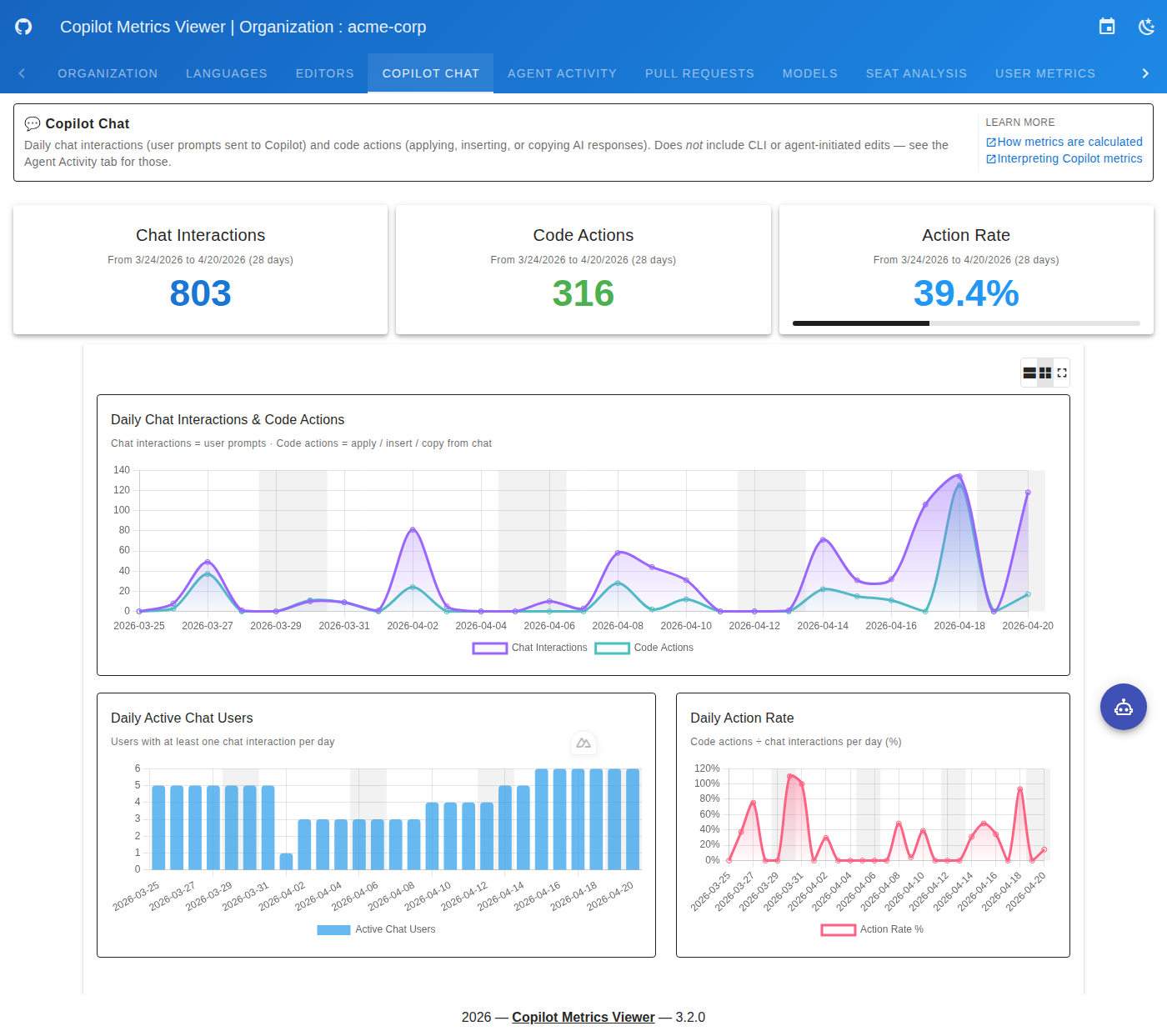Click the Code Actions value 316
The image size is (1167, 1036).
583,293
